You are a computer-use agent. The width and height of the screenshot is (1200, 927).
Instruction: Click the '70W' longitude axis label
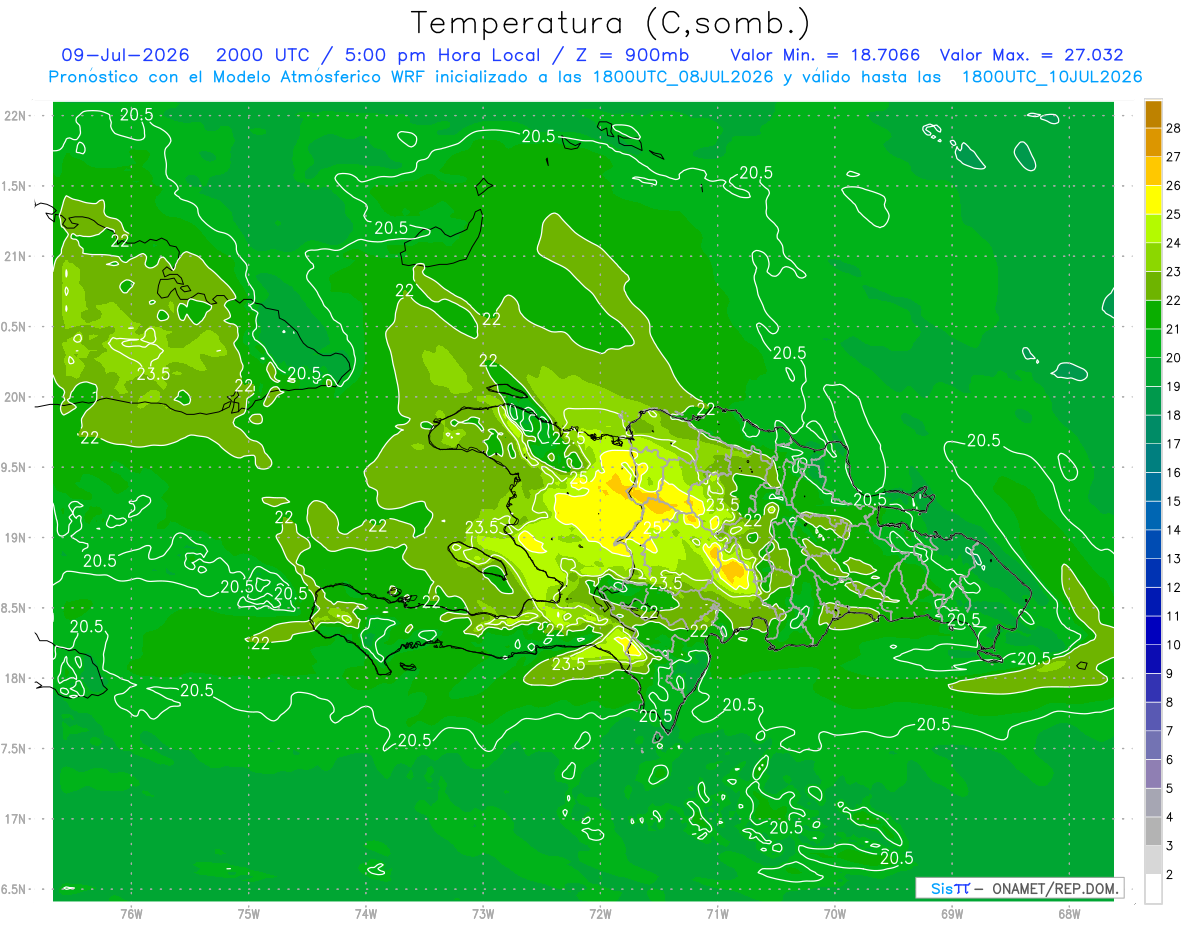(x=835, y=913)
